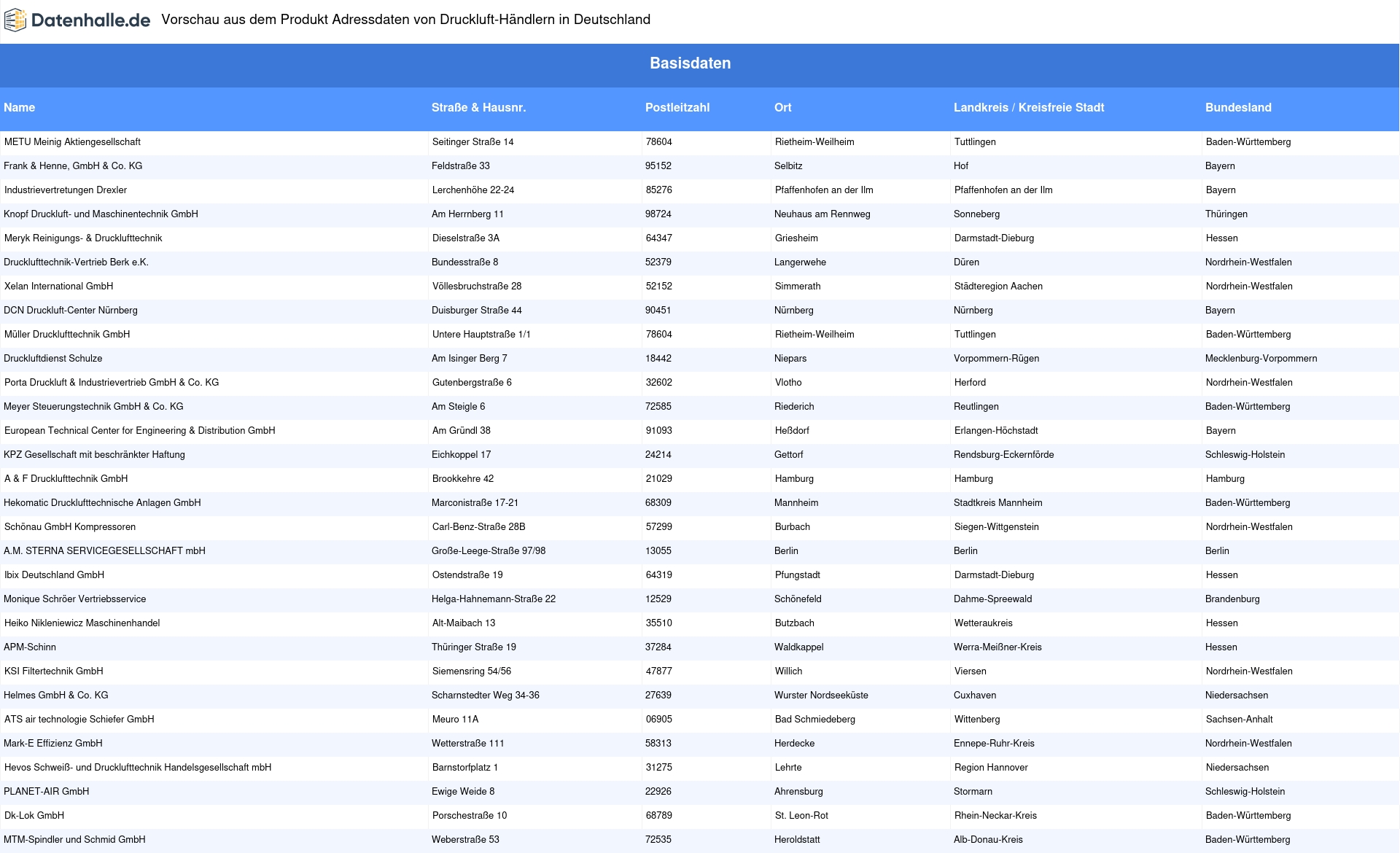Select town St. Leon-Rot
1400x853 pixels.
[801, 816]
